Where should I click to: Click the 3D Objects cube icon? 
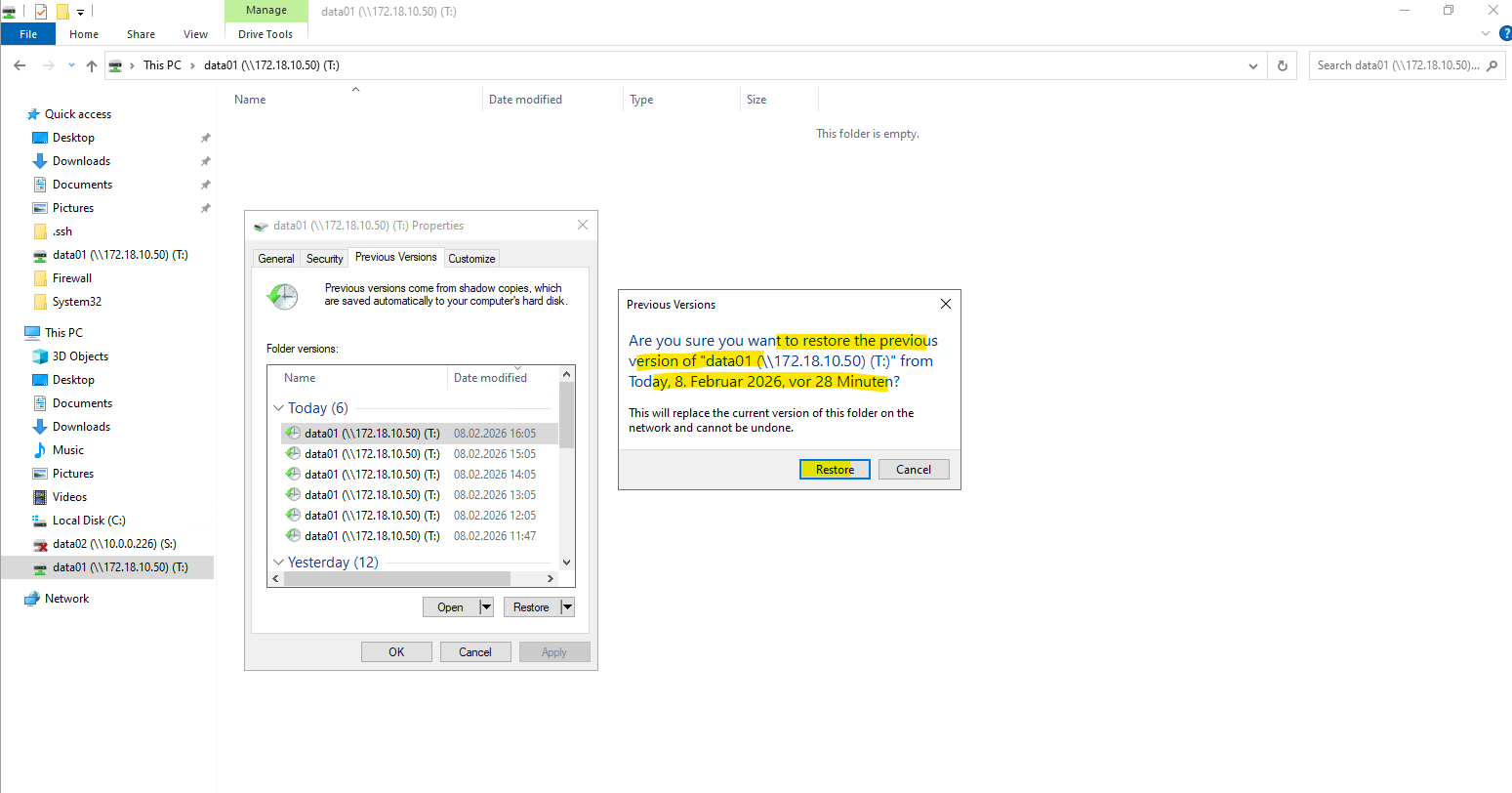[40, 356]
